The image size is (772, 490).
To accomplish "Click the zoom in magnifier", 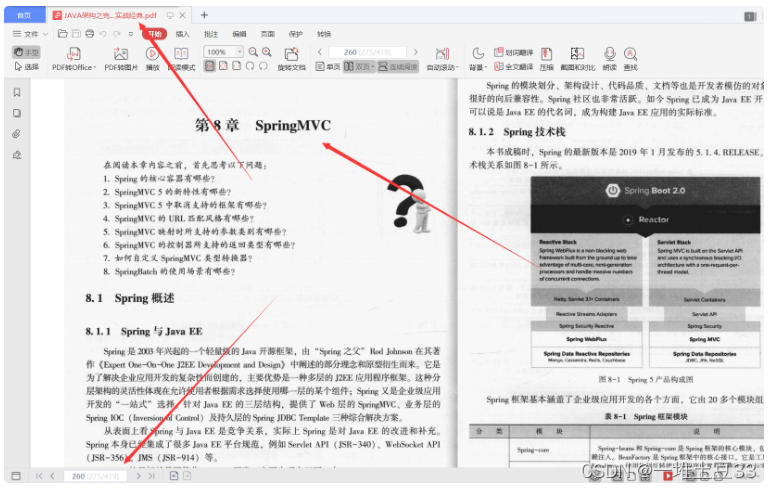I will [x=267, y=52].
